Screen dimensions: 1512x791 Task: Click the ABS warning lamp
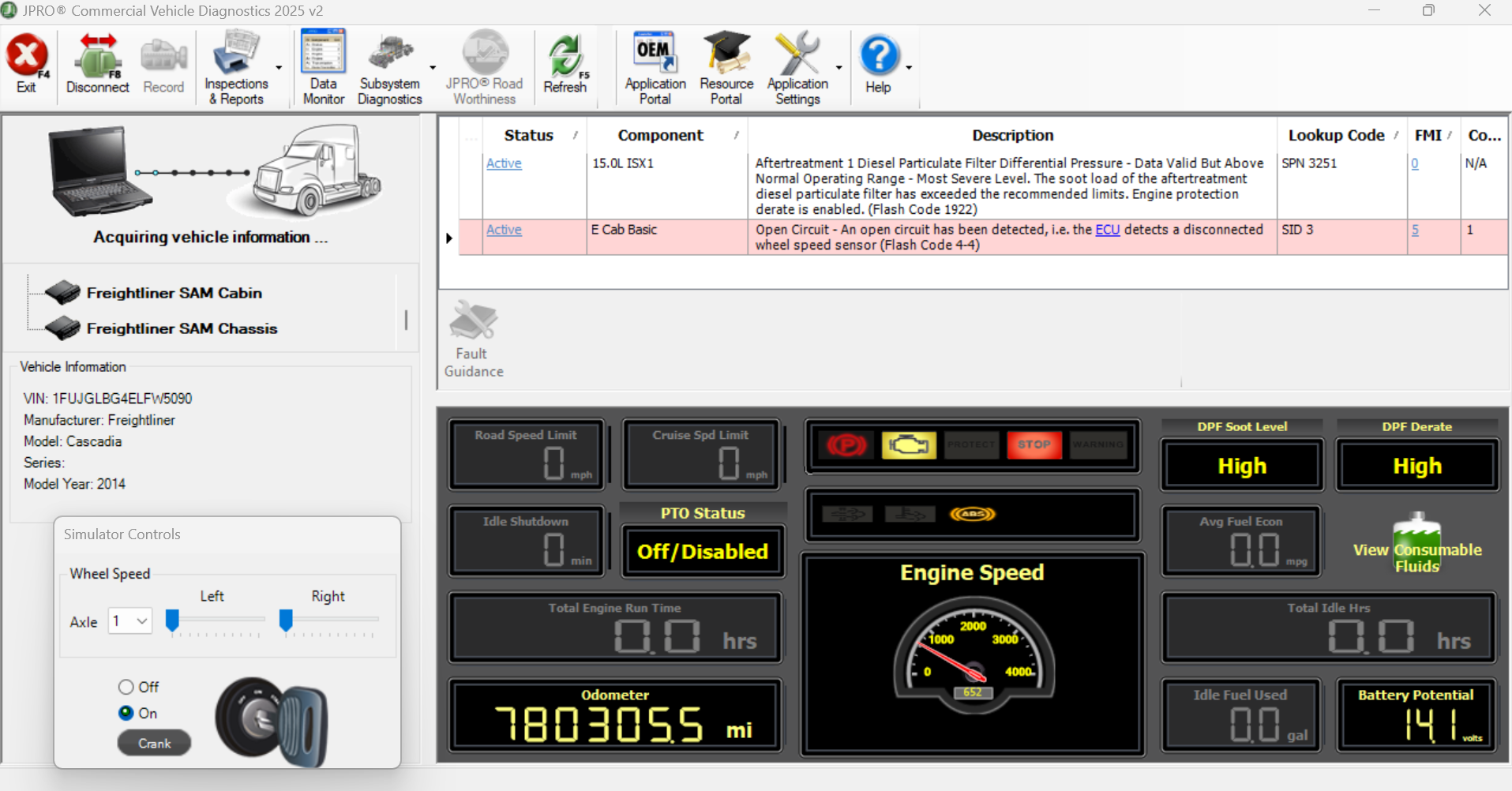point(973,514)
